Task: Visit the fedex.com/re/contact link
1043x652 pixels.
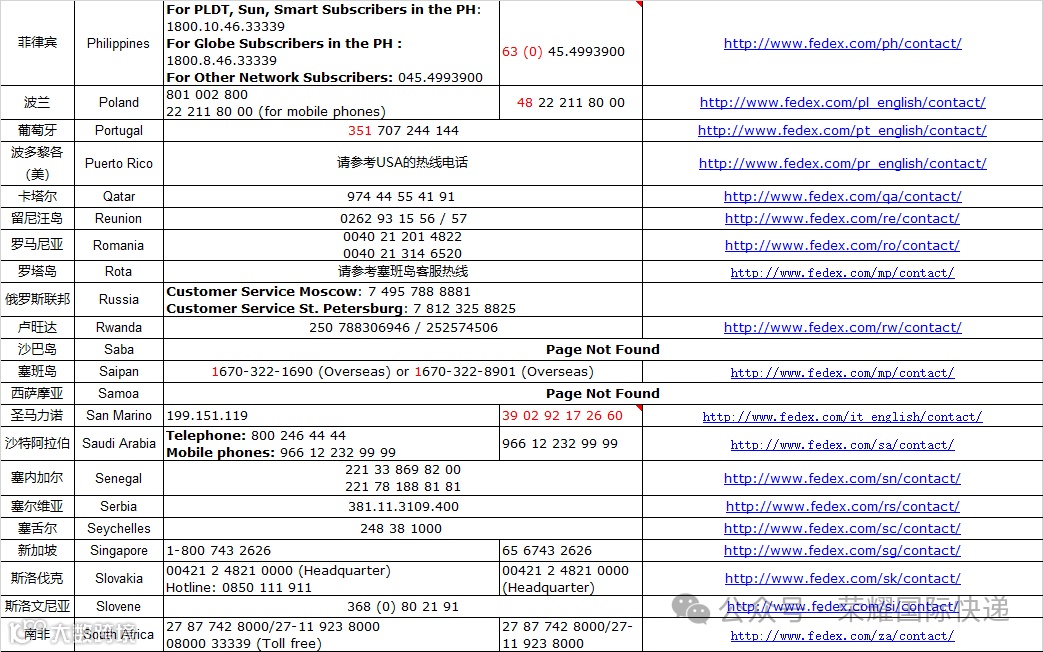Action: tap(842, 219)
